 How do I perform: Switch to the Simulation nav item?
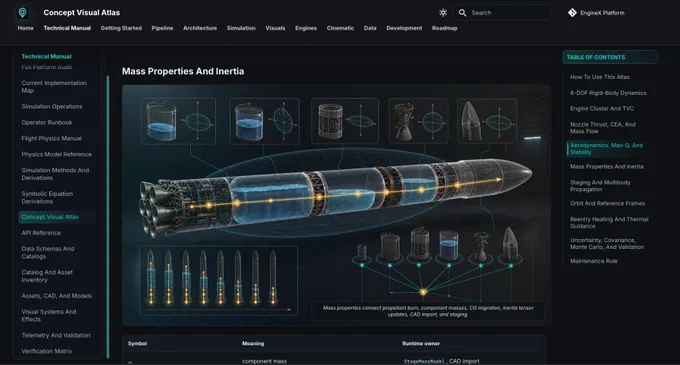(x=241, y=28)
